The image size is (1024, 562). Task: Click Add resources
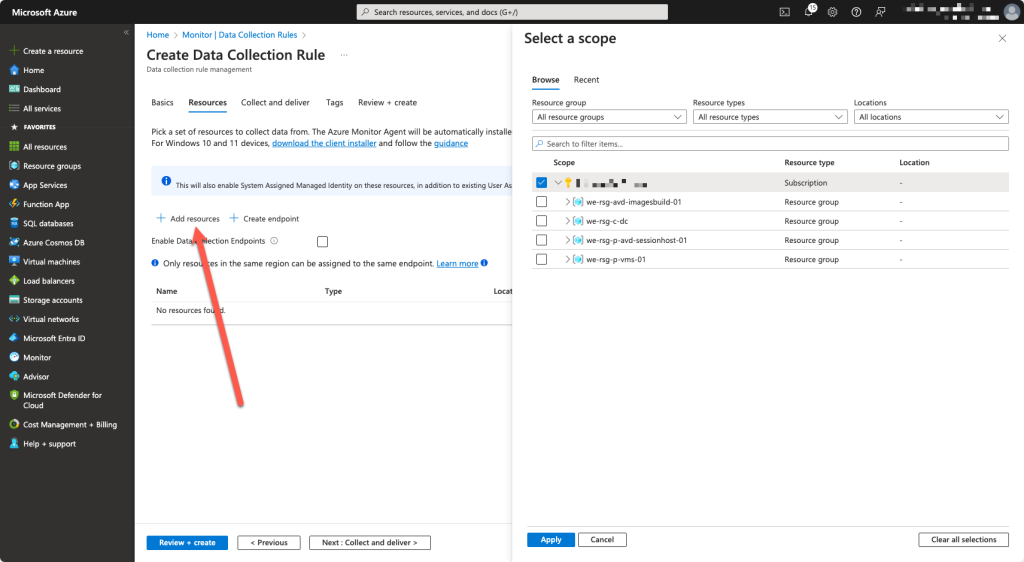pyautogui.click(x=188, y=219)
